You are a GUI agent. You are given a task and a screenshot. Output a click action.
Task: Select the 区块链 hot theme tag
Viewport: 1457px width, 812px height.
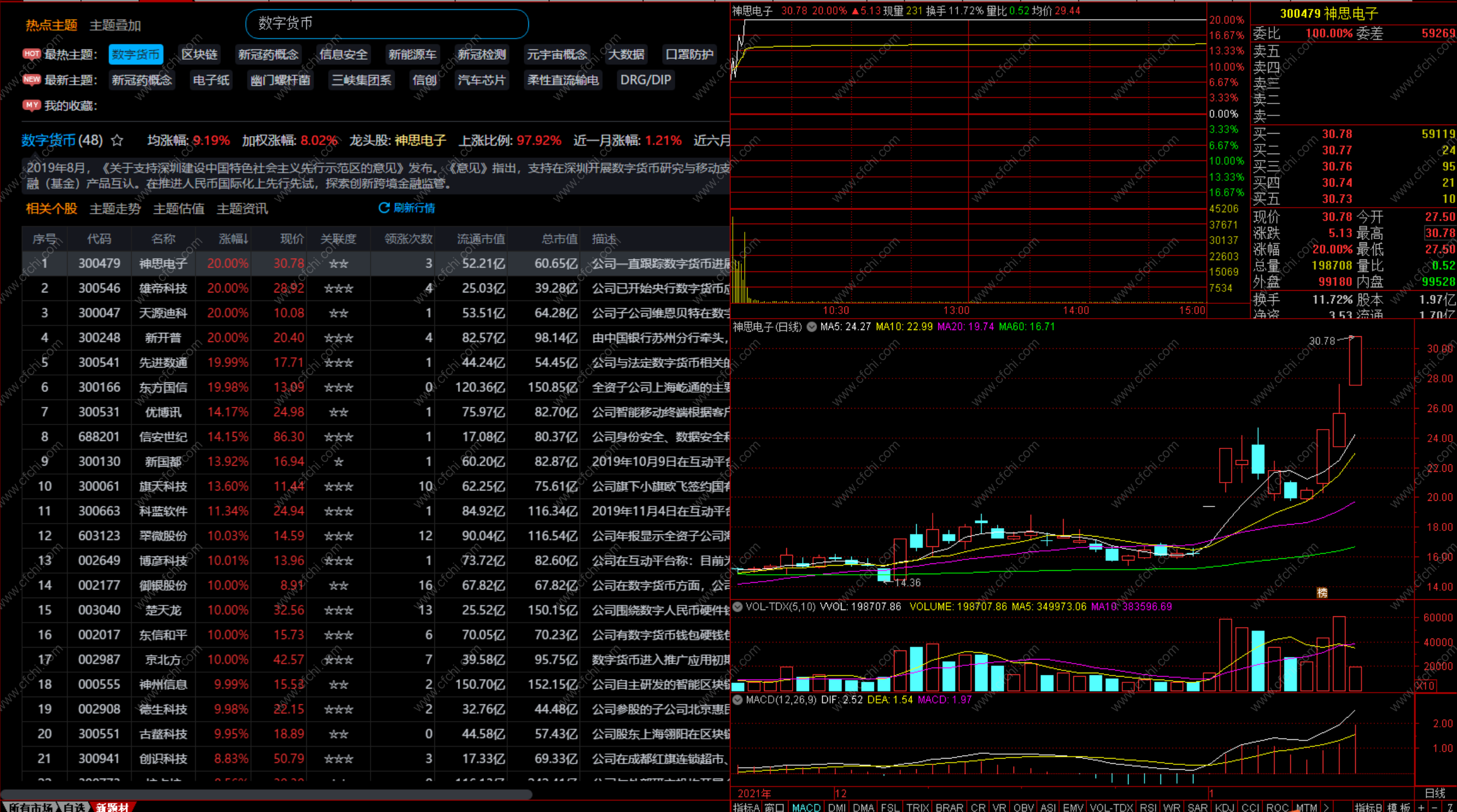click(199, 55)
